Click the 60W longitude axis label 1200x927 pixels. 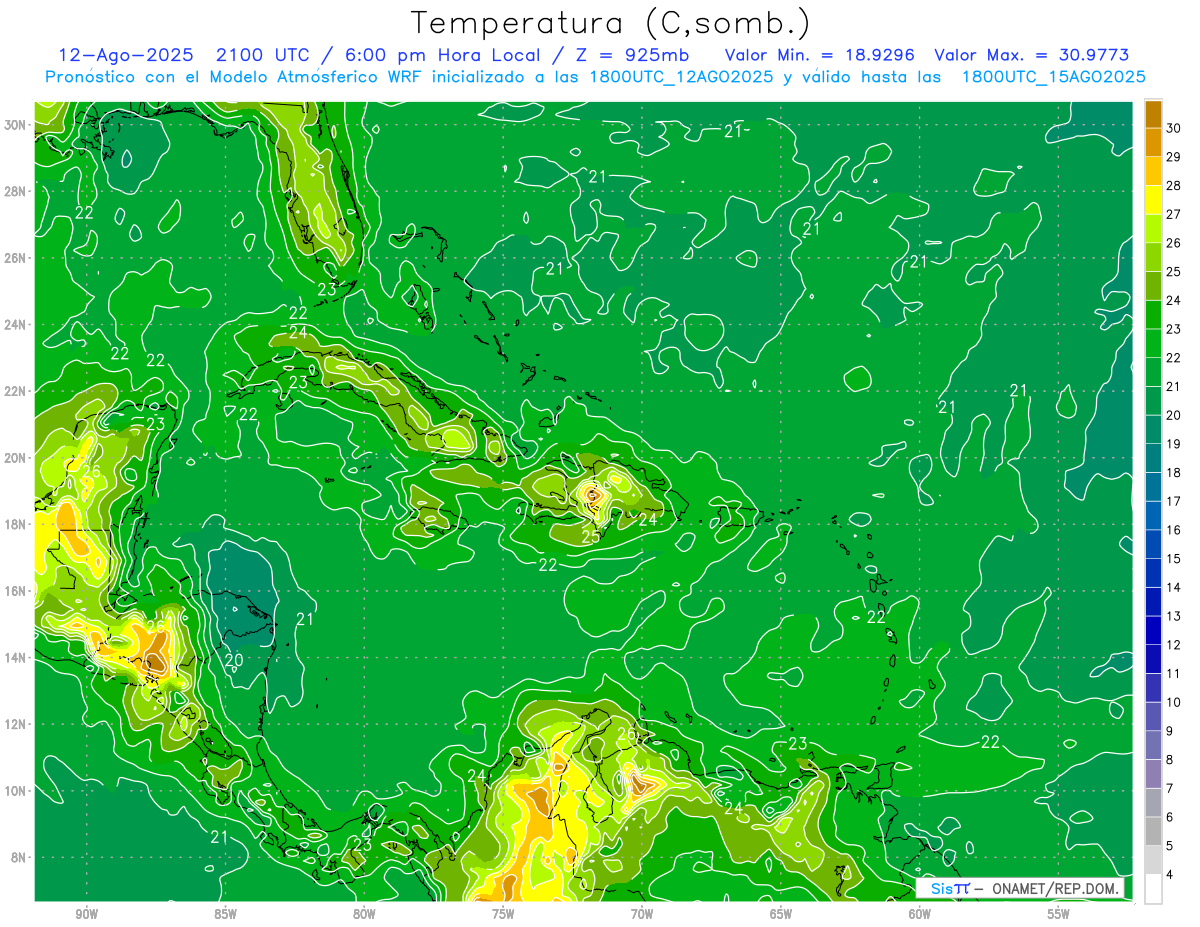pyautogui.click(x=920, y=914)
